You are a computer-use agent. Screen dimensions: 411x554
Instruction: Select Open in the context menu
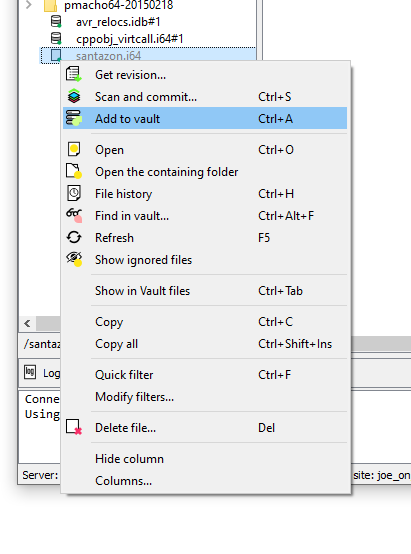tap(205, 149)
